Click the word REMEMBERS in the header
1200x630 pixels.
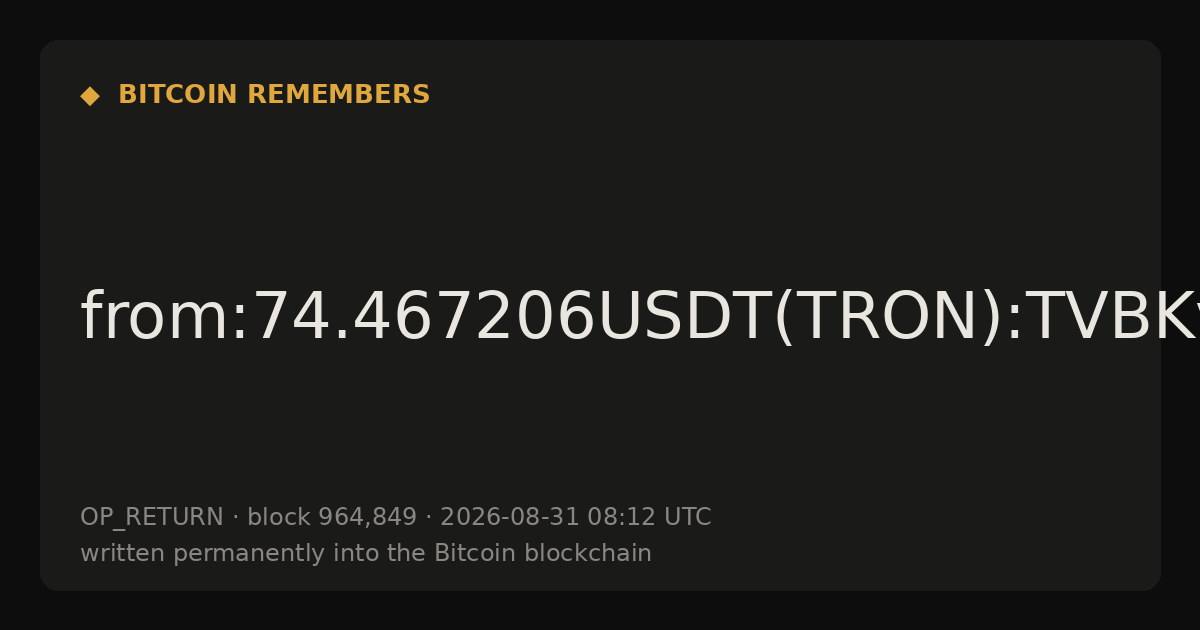[338, 95]
